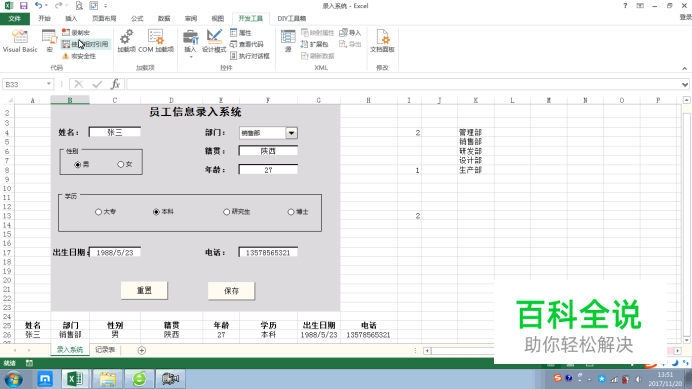Open the Insert controls (插入) dropdown
692x389 pixels.
(x=190, y=43)
